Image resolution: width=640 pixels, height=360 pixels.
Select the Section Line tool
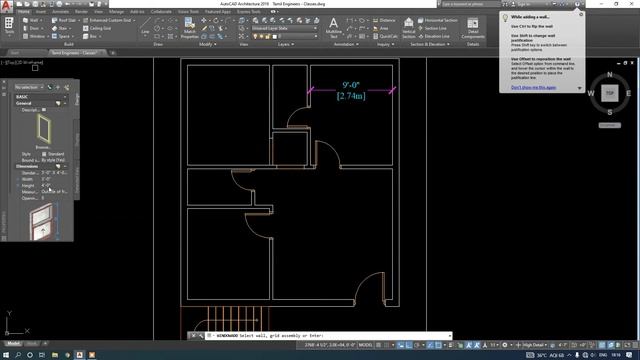point(432,28)
